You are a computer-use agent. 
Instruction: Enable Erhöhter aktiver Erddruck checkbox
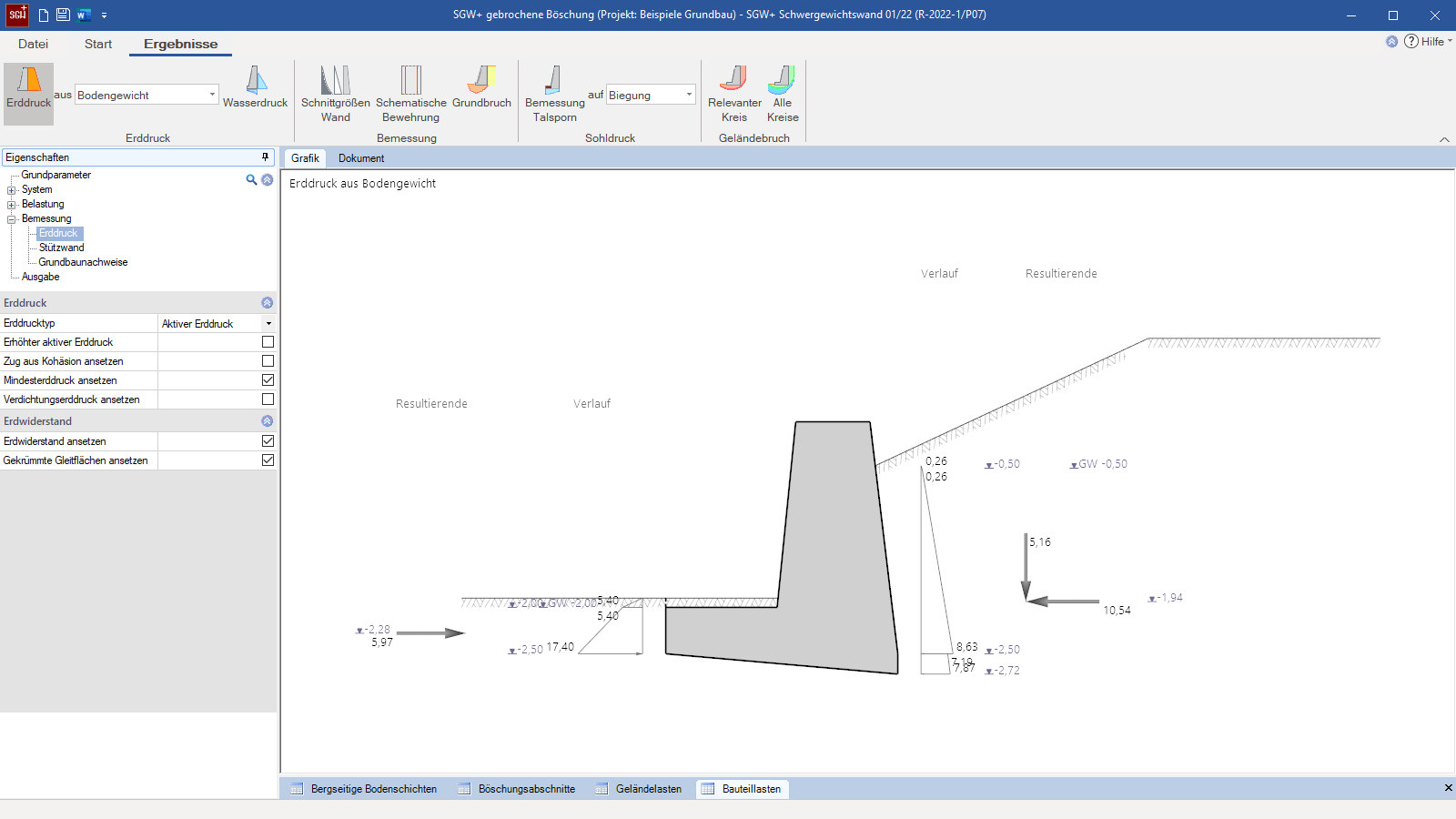click(x=268, y=342)
